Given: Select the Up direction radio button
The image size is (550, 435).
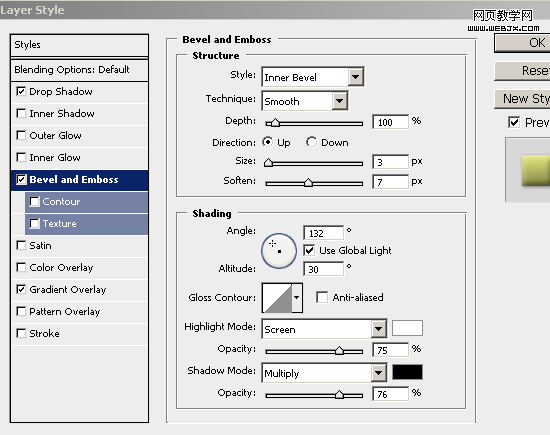Looking at the screenshot, I should pyautogui.click(x=268, y=142).
